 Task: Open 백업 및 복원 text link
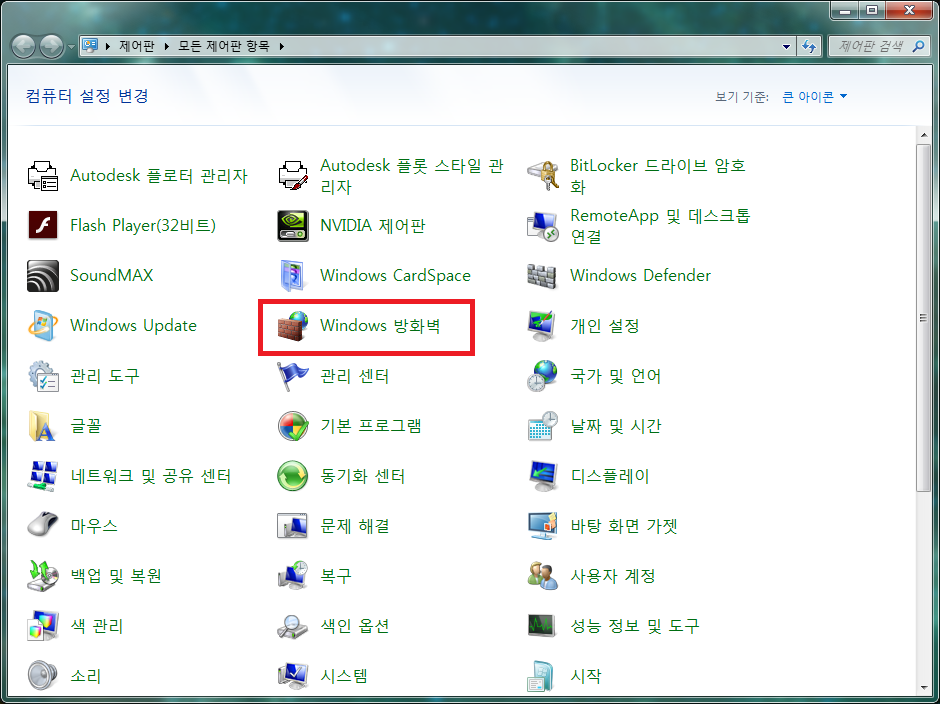(116, 576)
